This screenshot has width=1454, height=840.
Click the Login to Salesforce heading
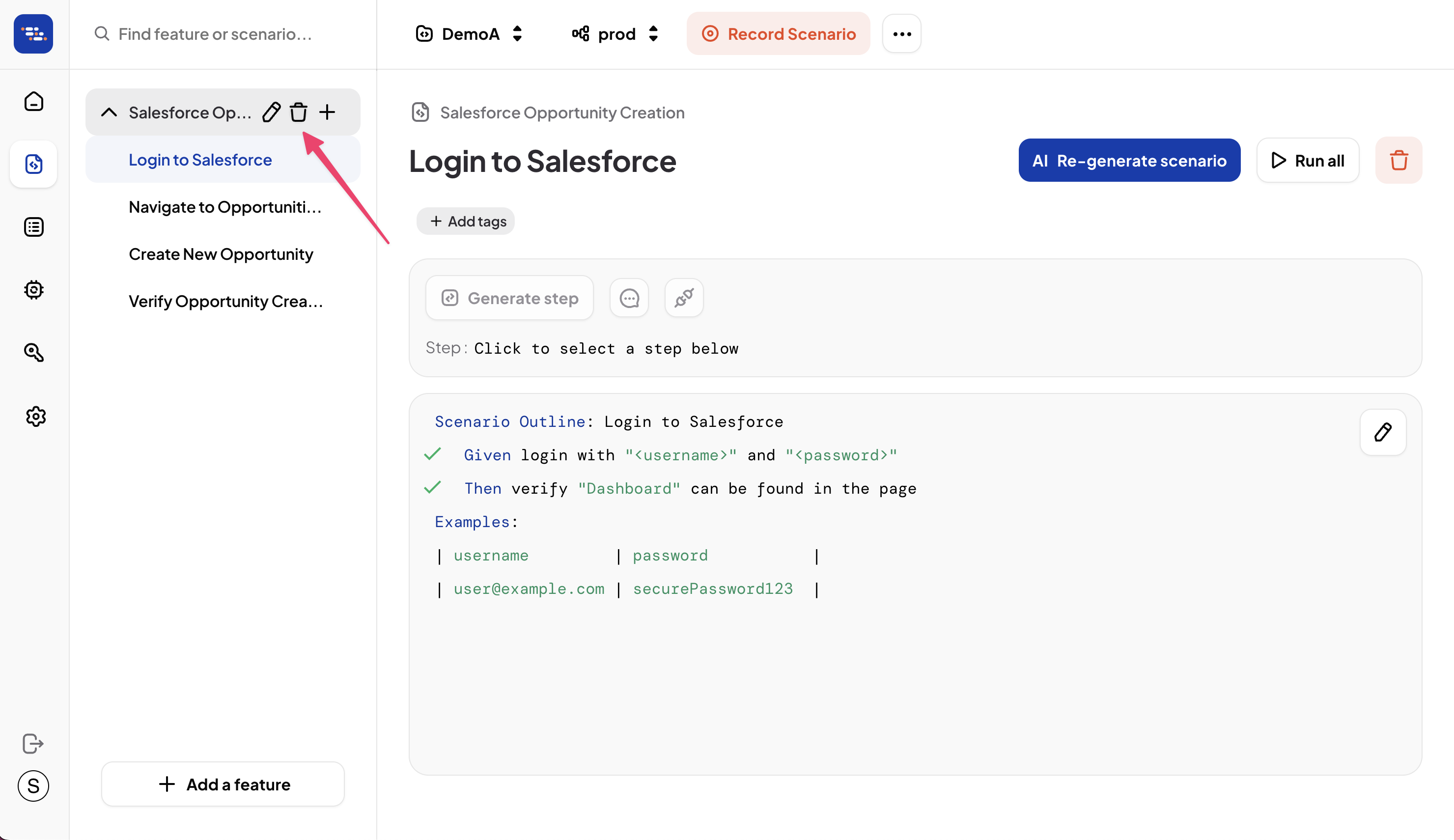tap(542, 161)
